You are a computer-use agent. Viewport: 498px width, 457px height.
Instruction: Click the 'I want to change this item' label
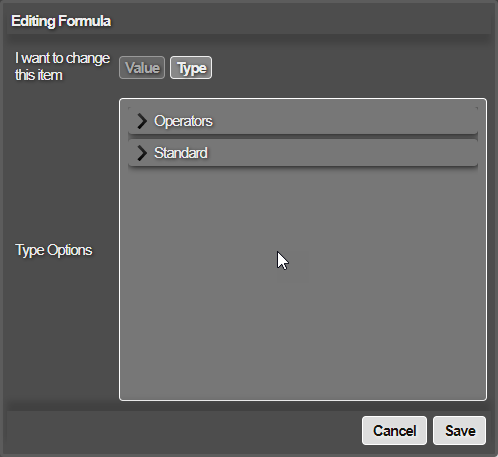click(62, 66)
